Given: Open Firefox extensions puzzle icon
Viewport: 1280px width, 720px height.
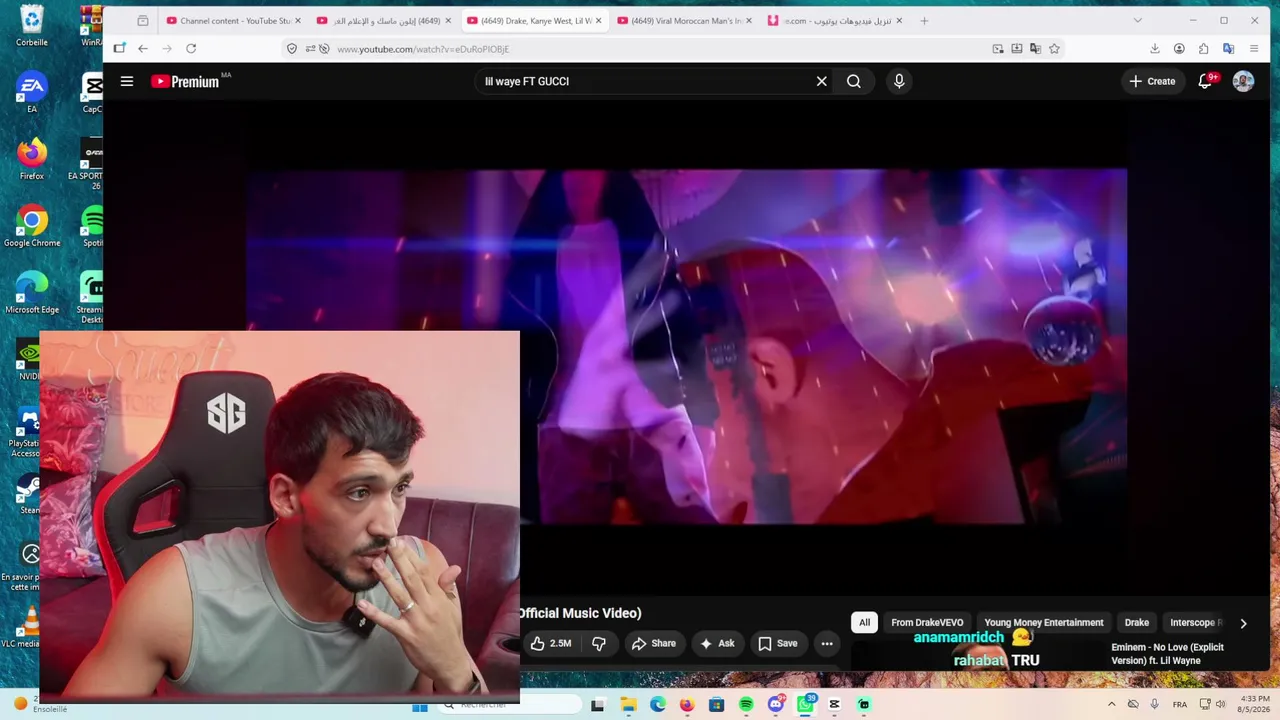Looking at the screenshot, I should pyautogui.click(x=1203, y=48).
